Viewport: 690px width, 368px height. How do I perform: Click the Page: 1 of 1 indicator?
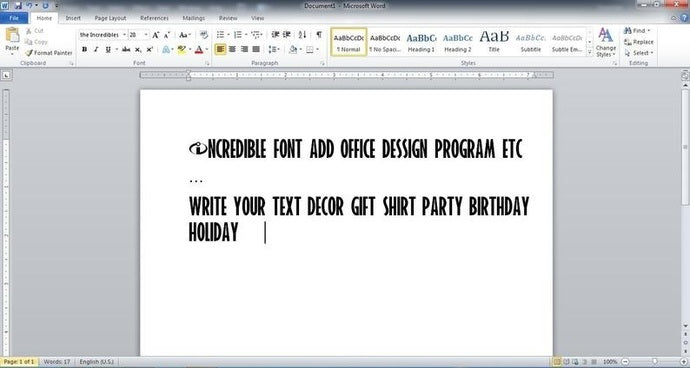click(x=19, y=362)
